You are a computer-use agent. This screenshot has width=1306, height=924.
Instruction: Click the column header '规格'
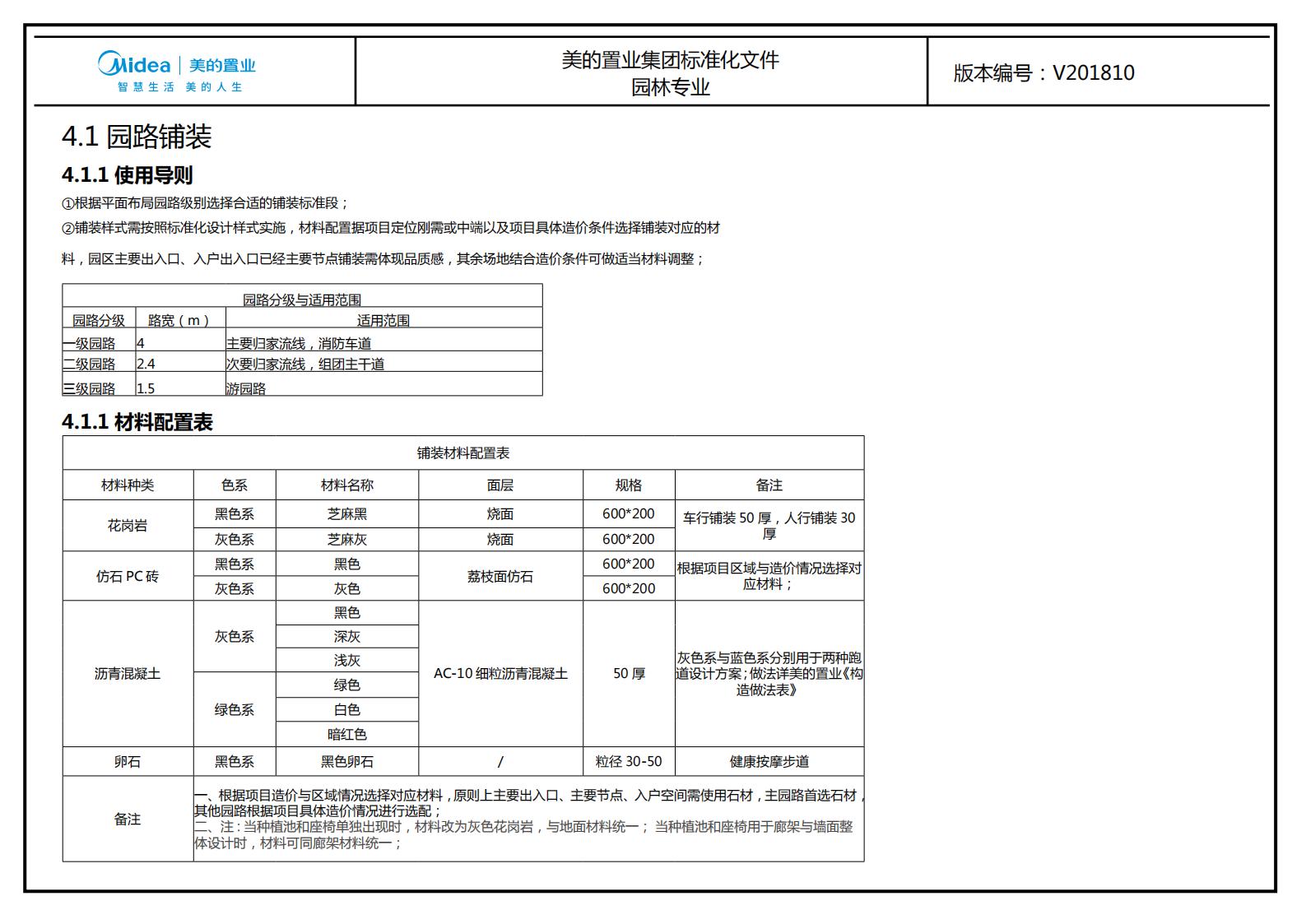pyautogui.click(x=629, y=485)
